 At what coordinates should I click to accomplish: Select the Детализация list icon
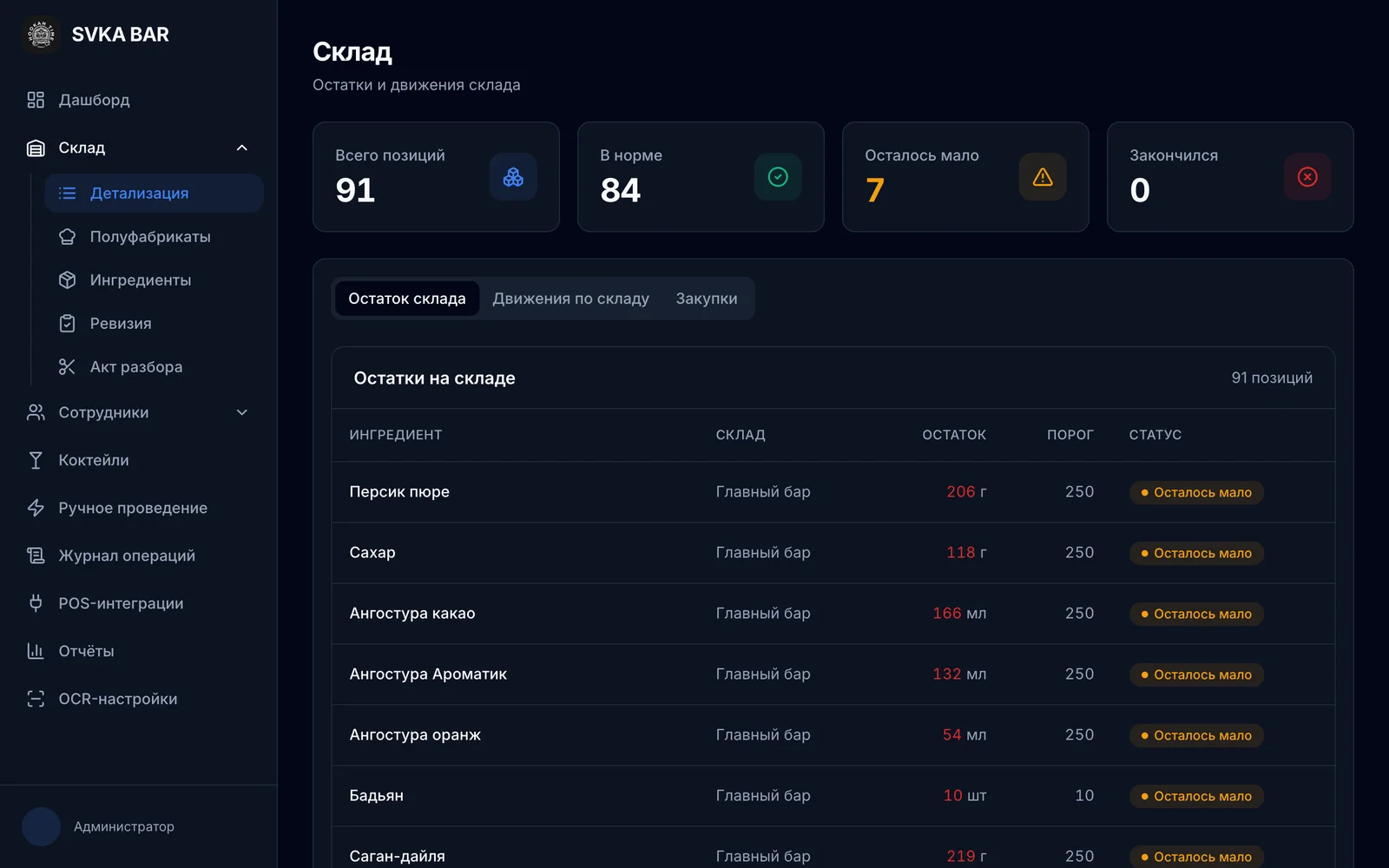coord(67,194)
